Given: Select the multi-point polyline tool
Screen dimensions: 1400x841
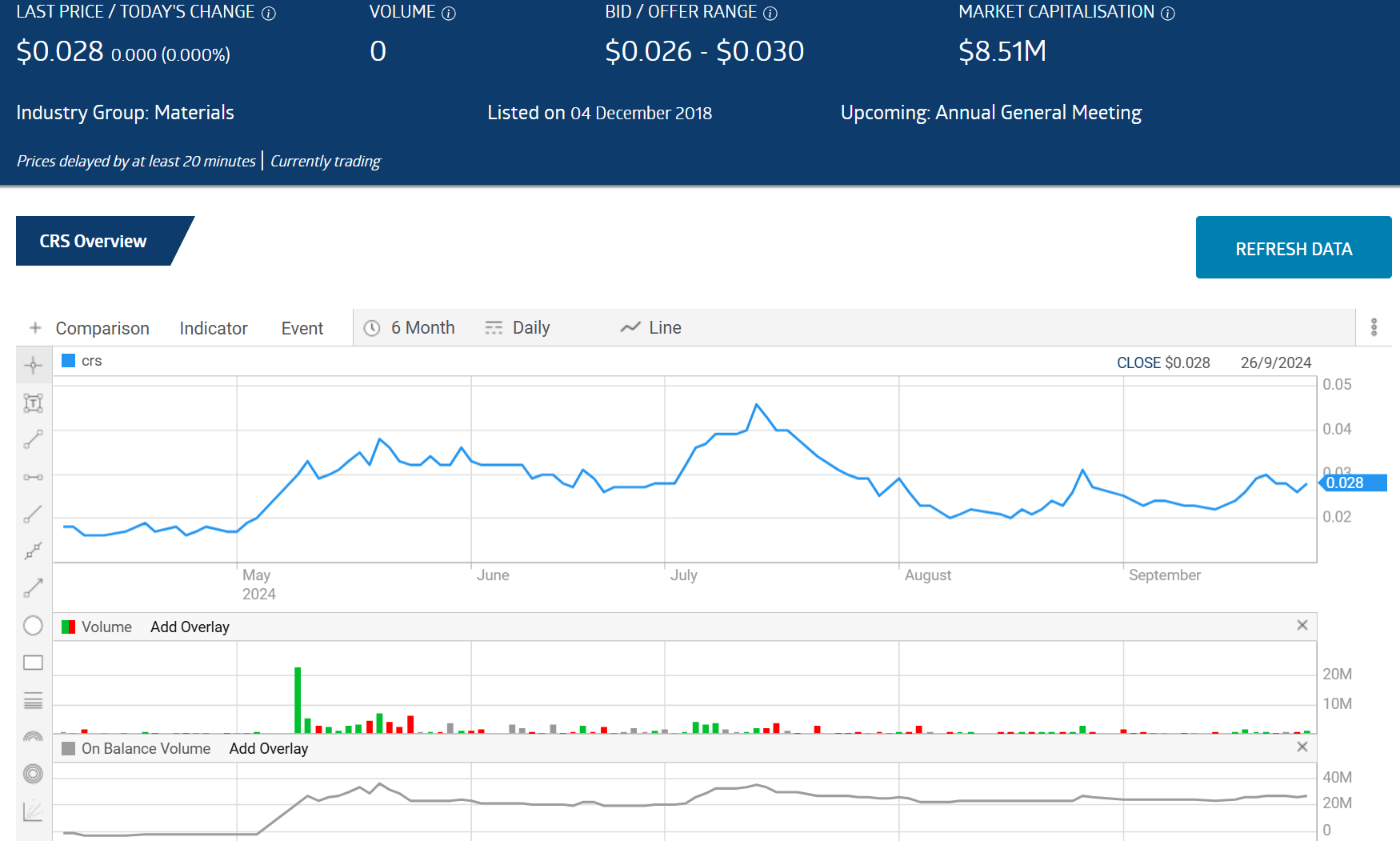Looking at the screenshot, I should click(33, 551).
